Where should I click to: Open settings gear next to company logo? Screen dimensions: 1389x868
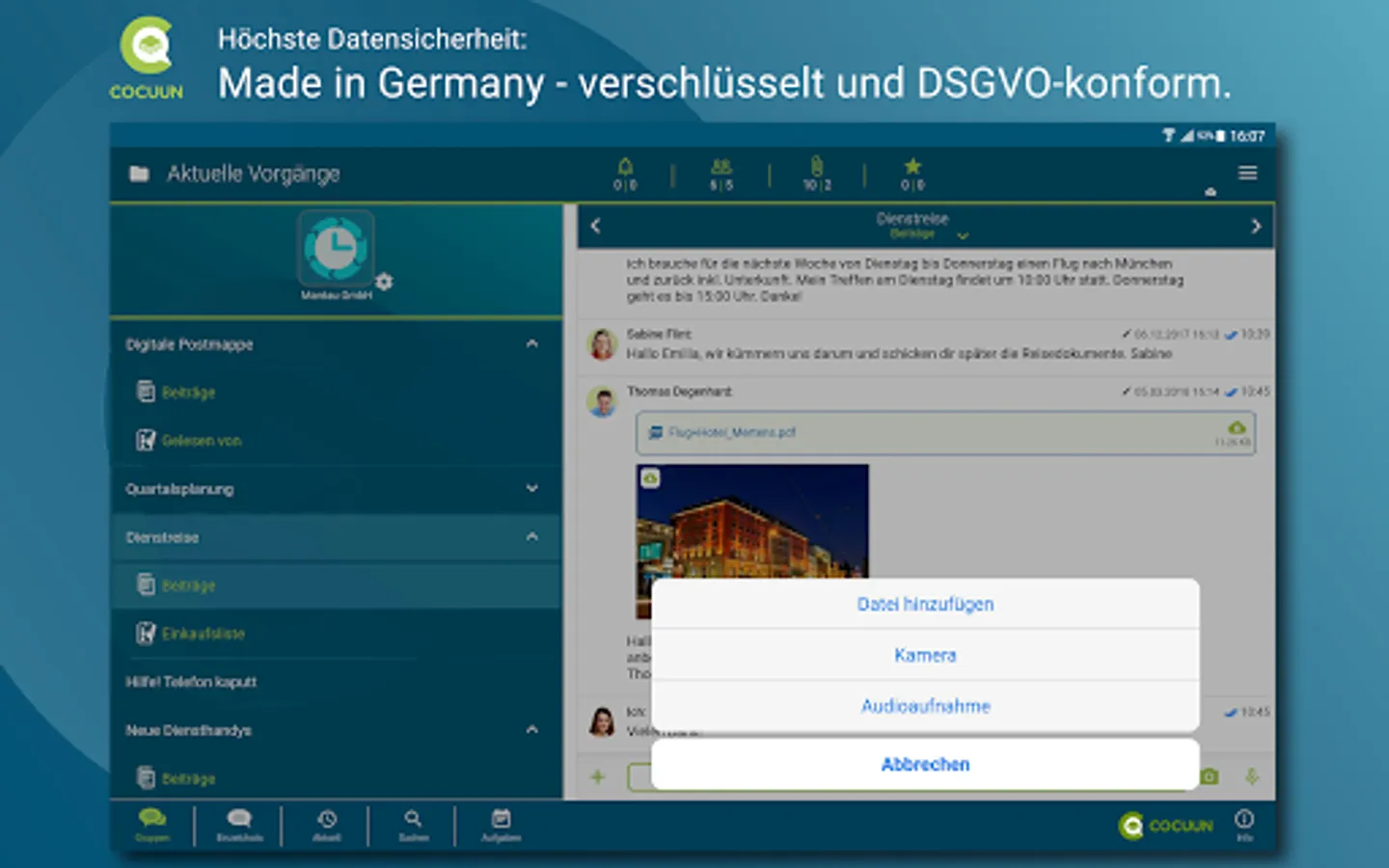[x=384, y=282]
